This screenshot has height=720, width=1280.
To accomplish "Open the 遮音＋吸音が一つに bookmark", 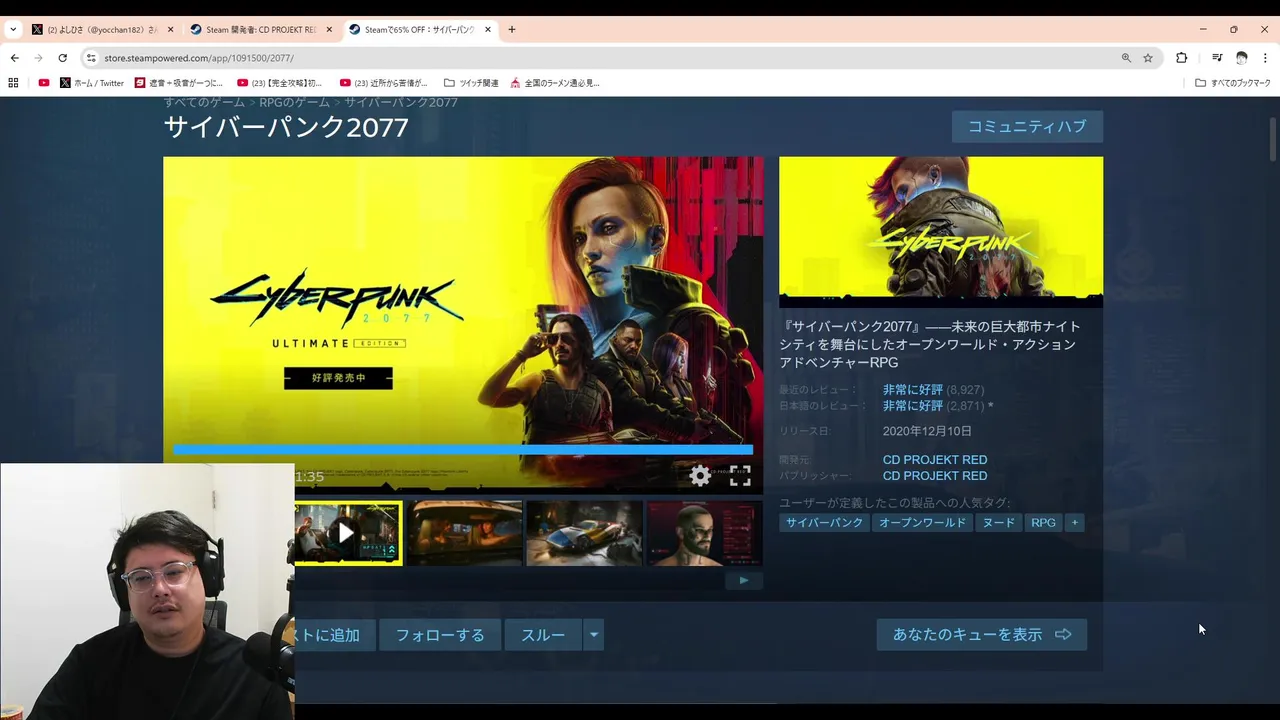I will point(179,83).
